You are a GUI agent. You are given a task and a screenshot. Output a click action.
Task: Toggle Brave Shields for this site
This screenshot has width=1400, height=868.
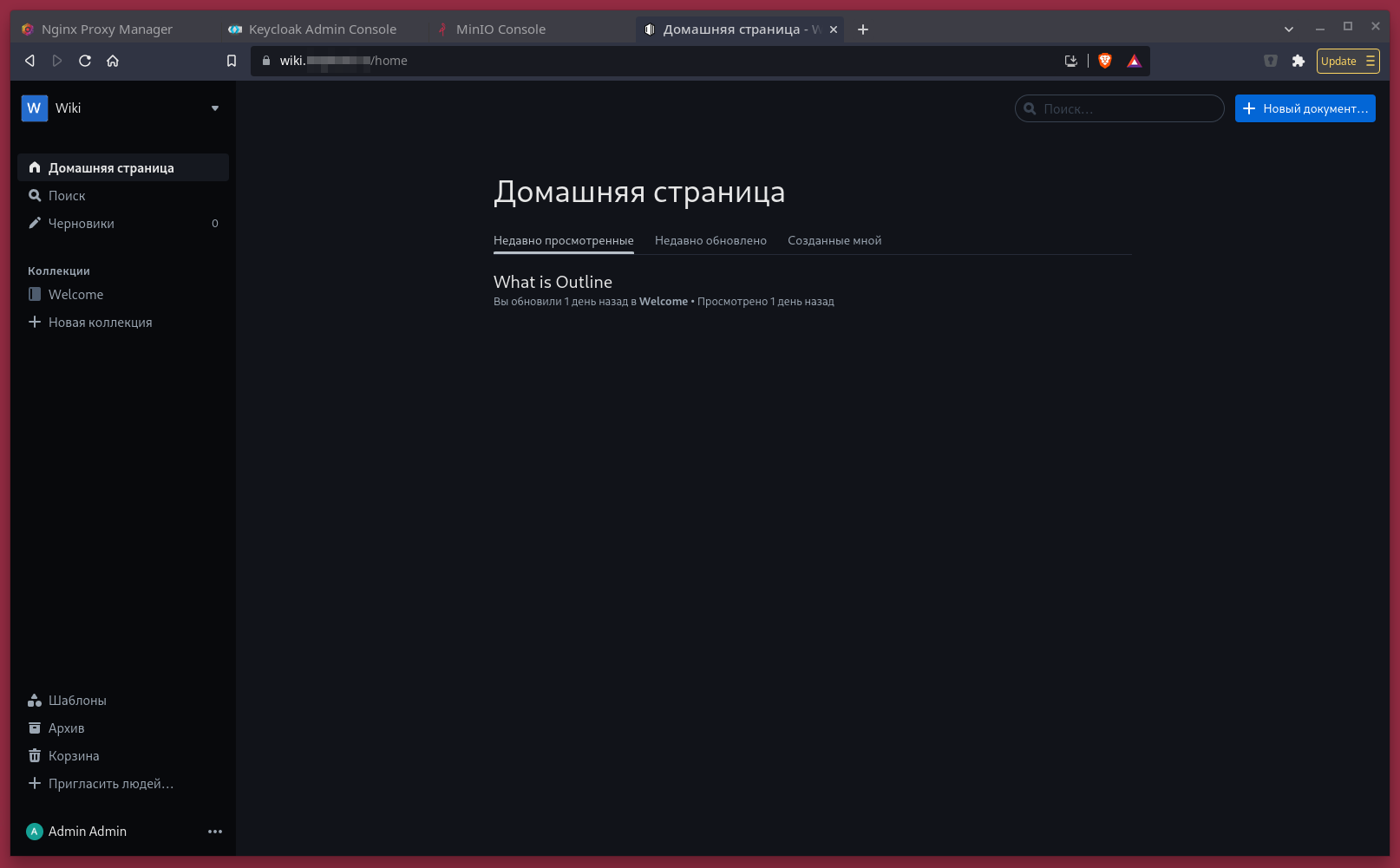pyautogui.click(x=1104, y=61)
